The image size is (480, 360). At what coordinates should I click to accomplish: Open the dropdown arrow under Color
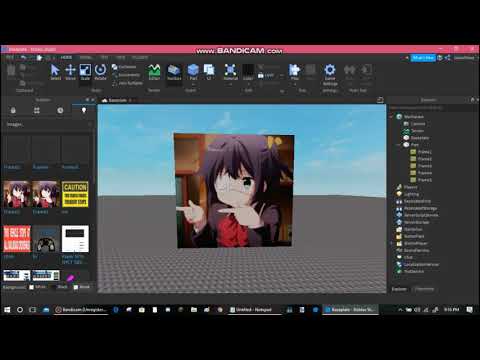tap(248, 84)
